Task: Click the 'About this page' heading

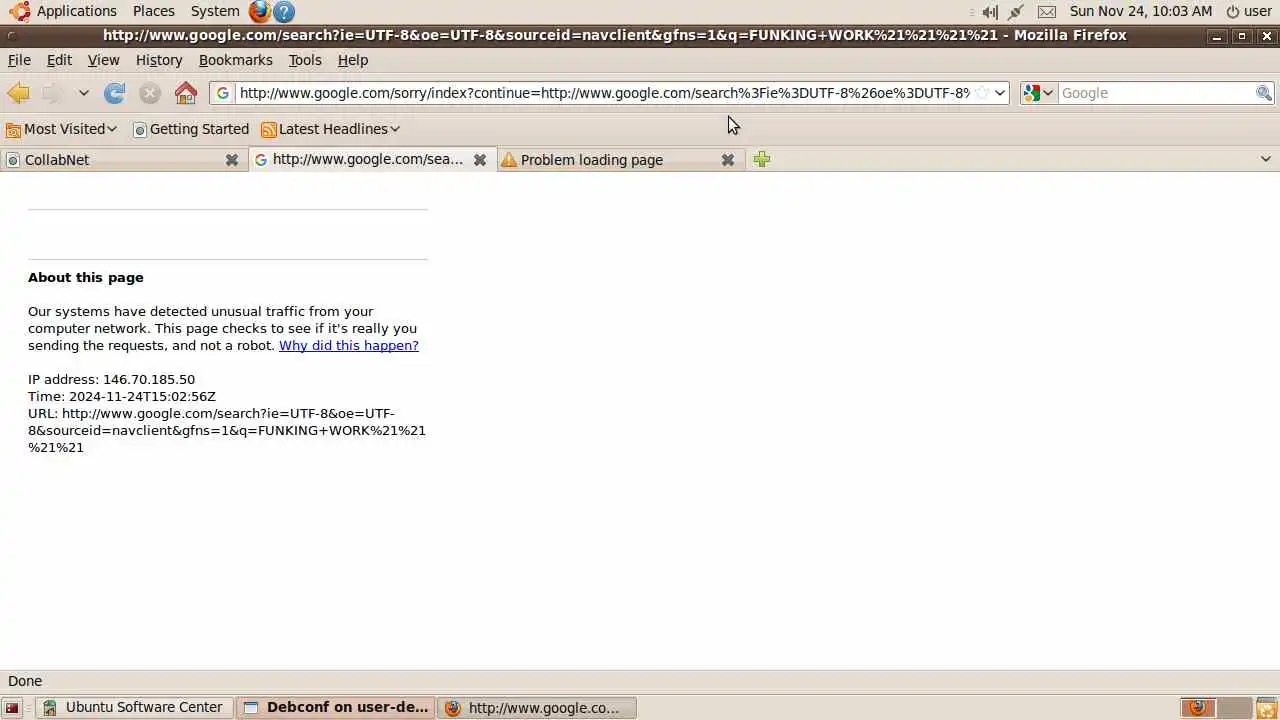Action: pos(86,277)
